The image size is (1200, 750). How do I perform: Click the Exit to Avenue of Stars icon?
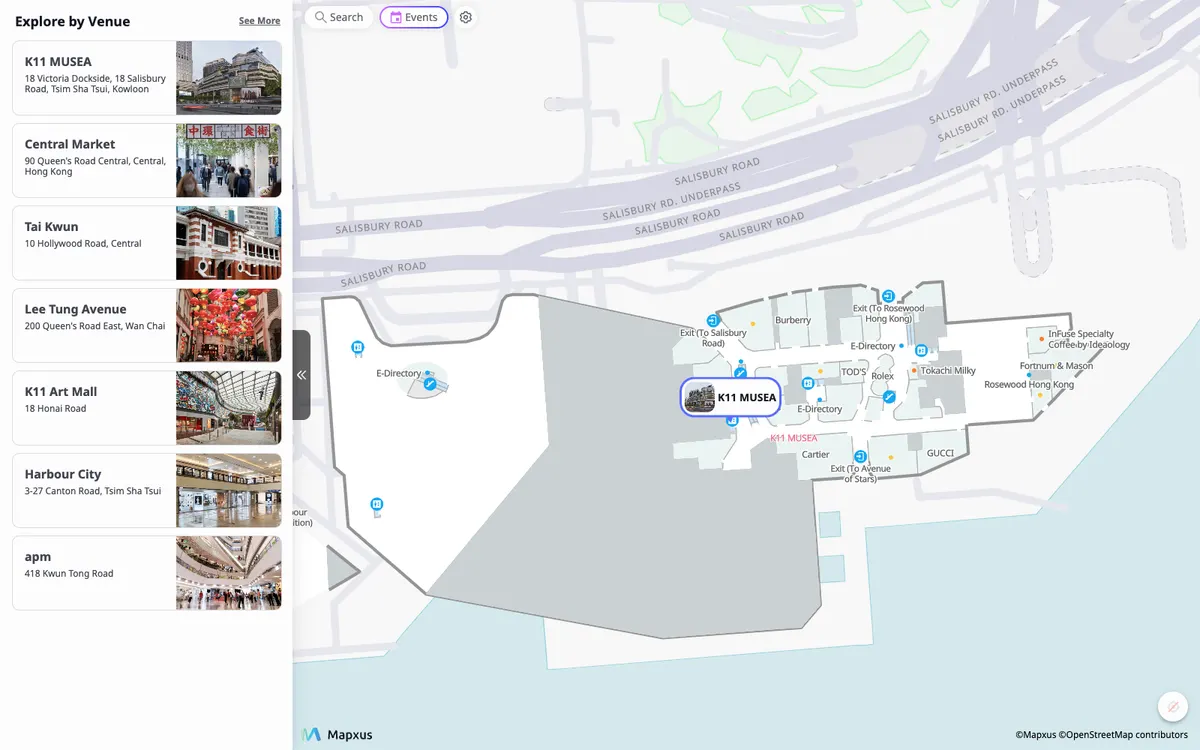[x=860, y=457]
